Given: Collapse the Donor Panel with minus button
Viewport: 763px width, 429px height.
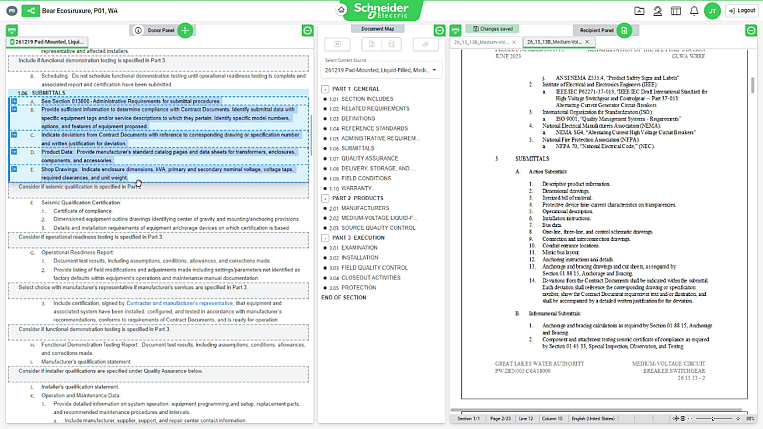Looking at the screenshot, I should [x=308, y=31].
